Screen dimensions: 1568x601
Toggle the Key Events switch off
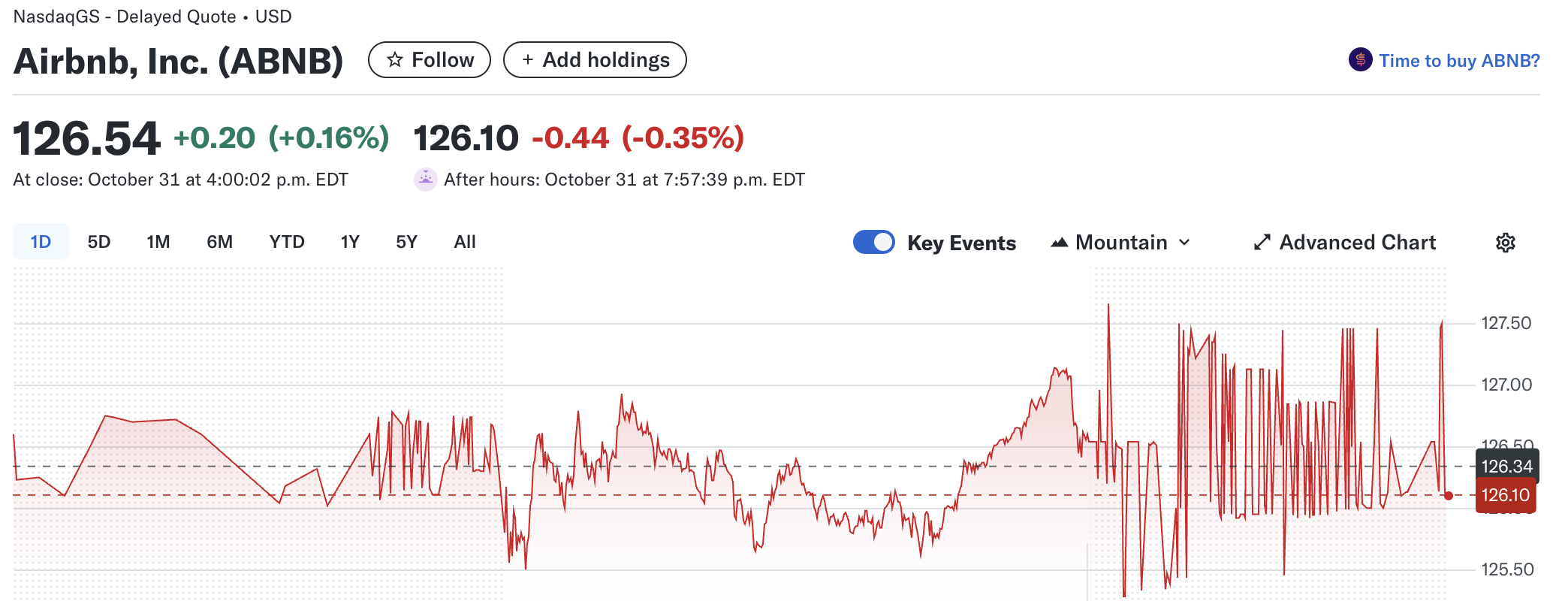(x=873, y=242)
